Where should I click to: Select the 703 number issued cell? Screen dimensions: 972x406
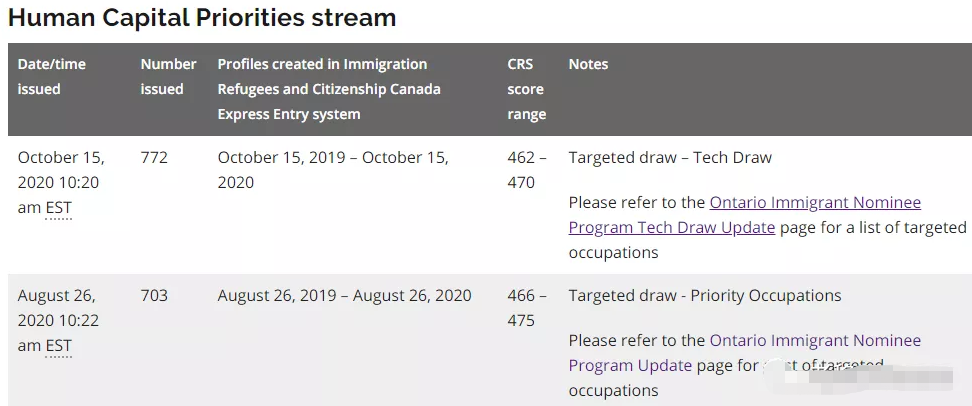tap(154, 295)
